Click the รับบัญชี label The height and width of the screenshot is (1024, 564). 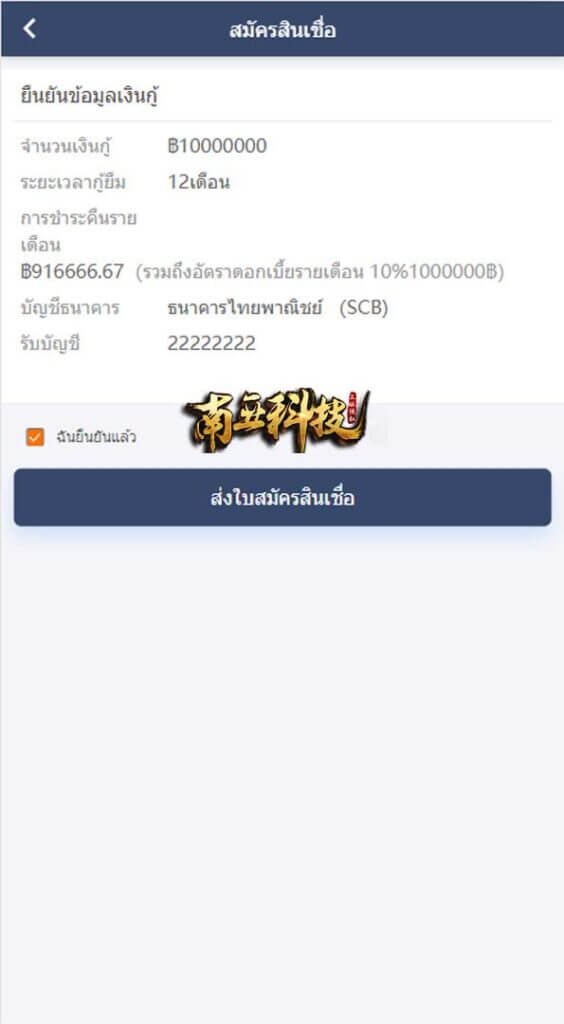[x=50, y=343]
